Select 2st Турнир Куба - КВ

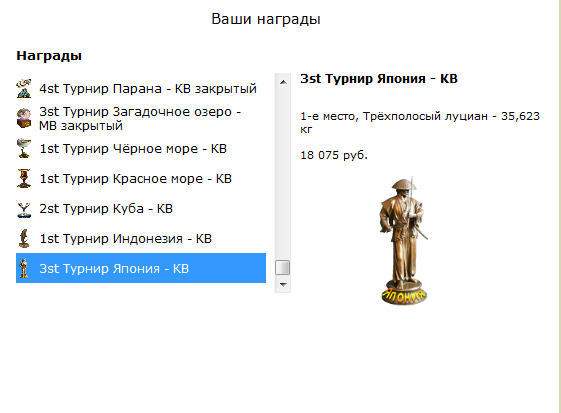coord(141,209)
